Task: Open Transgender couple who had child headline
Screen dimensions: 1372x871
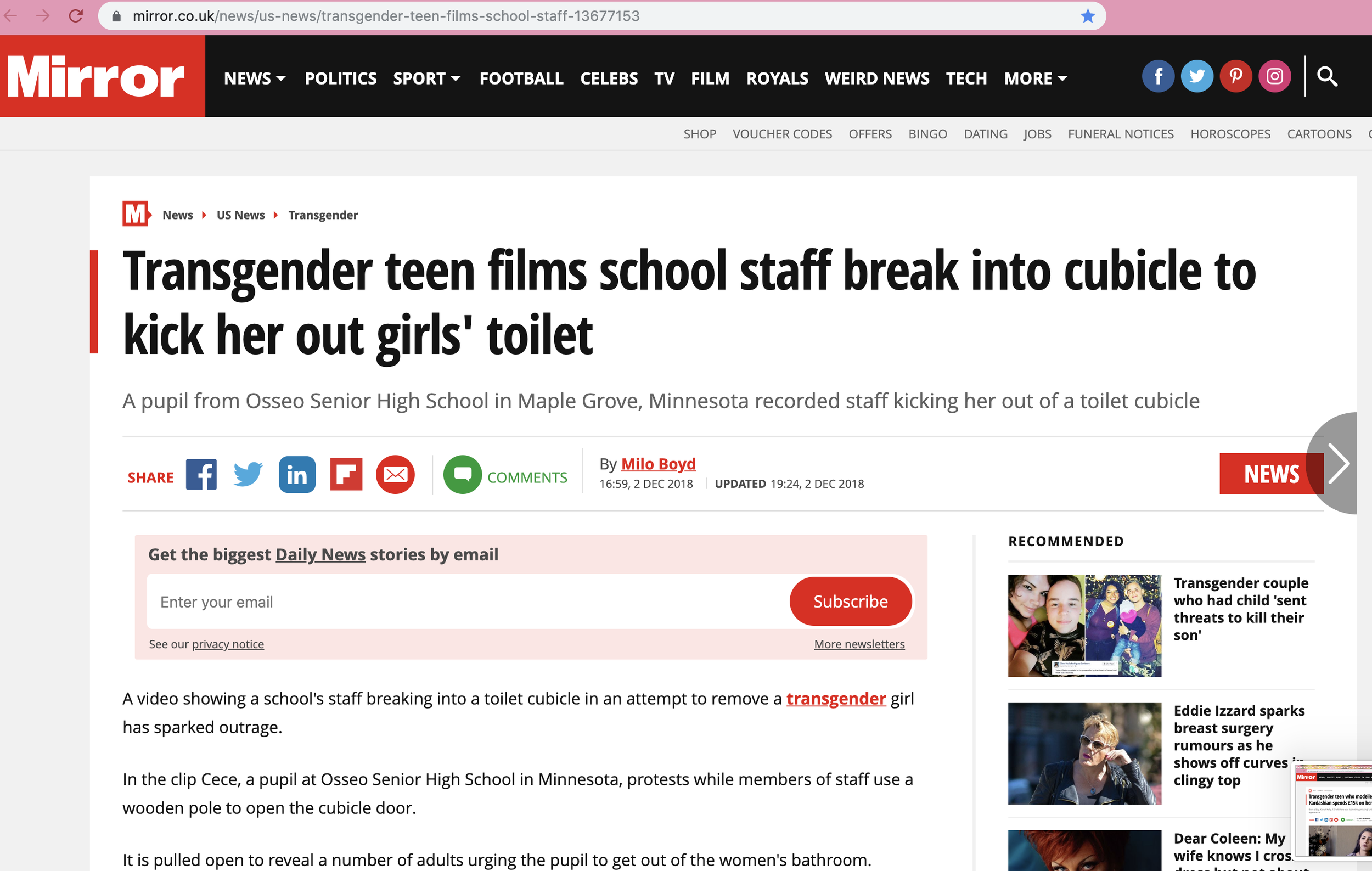Action: [x=1240, y=609]
